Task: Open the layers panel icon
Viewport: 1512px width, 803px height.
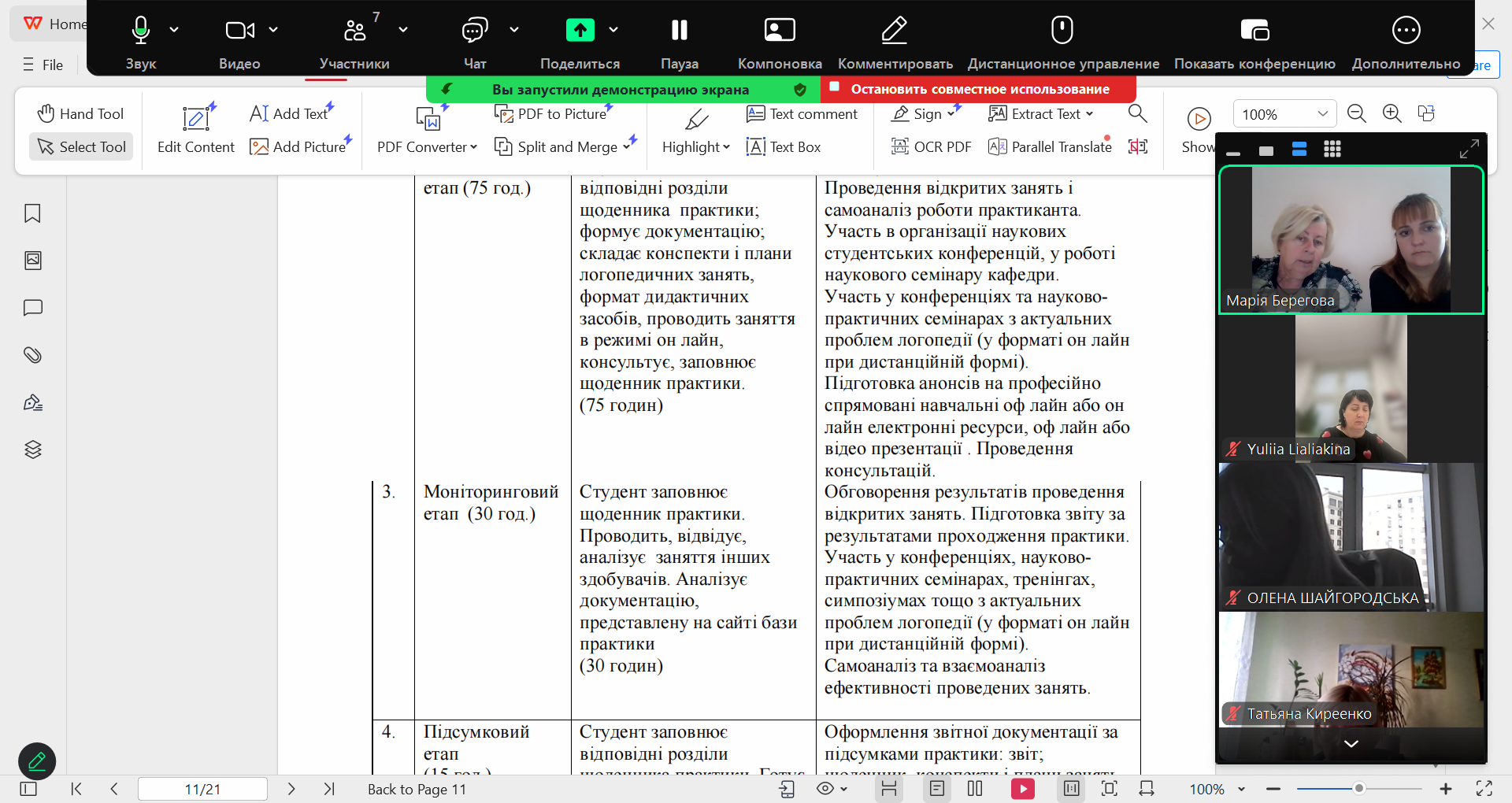Action: tap(32, 450)
